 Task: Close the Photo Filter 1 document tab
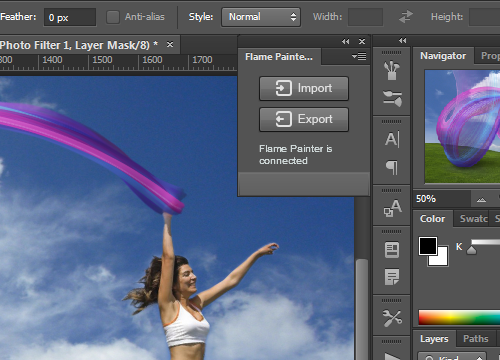click(x=170, y=44)
